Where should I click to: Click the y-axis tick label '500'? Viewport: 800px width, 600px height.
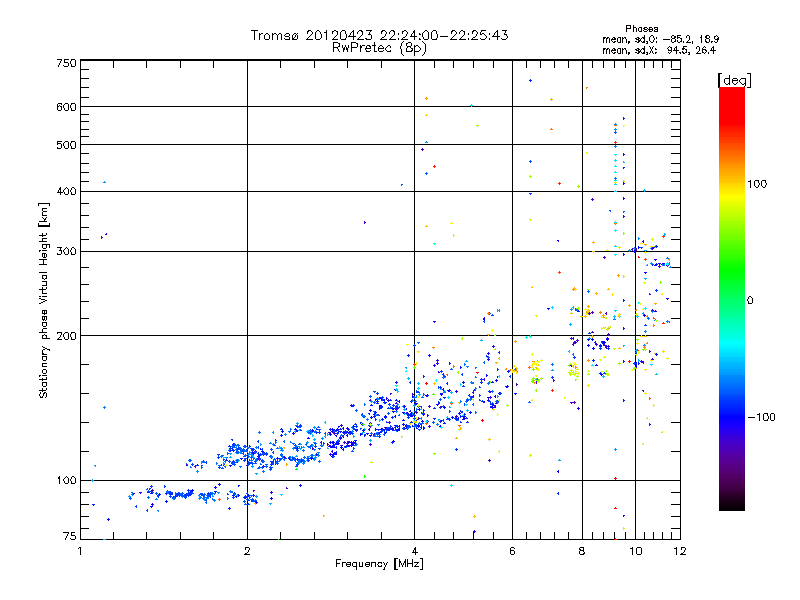click(67, 145)
